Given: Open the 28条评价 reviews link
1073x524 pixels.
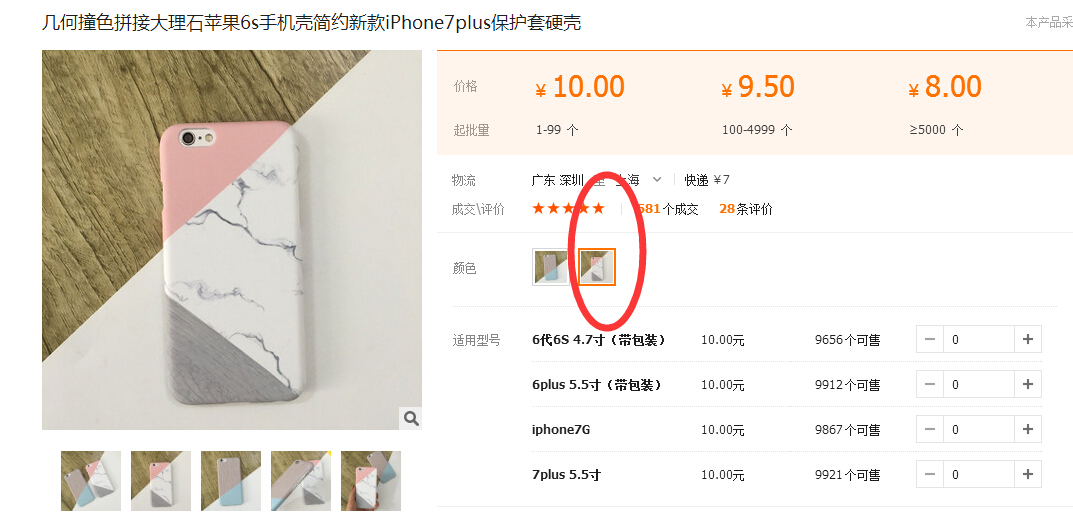Looking at the screenshot, I should (745, 209).
